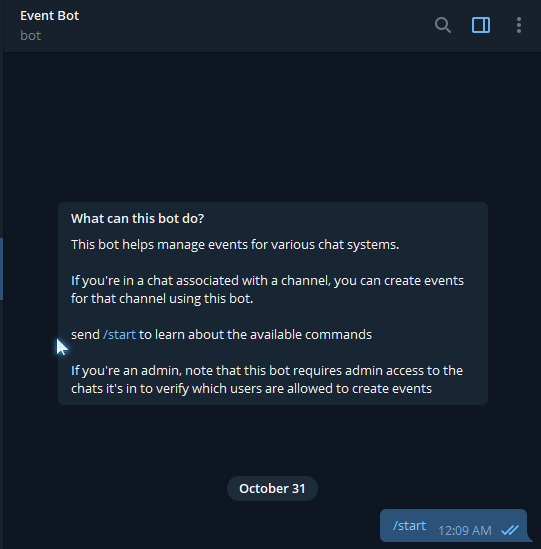Open the chat search magnifier icon
Image resolution: width=541 pixels, height=549 pixels.
pos(443,25)
